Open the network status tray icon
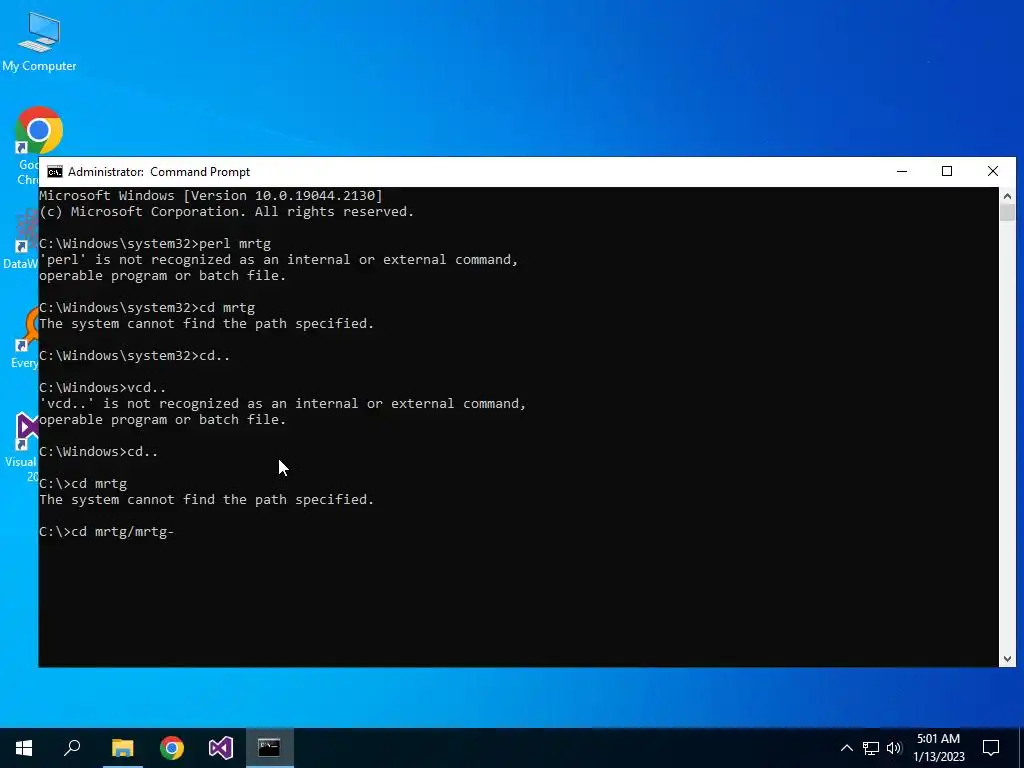Viewport: 1024px width, 768px height. click(x=871, y=748)
